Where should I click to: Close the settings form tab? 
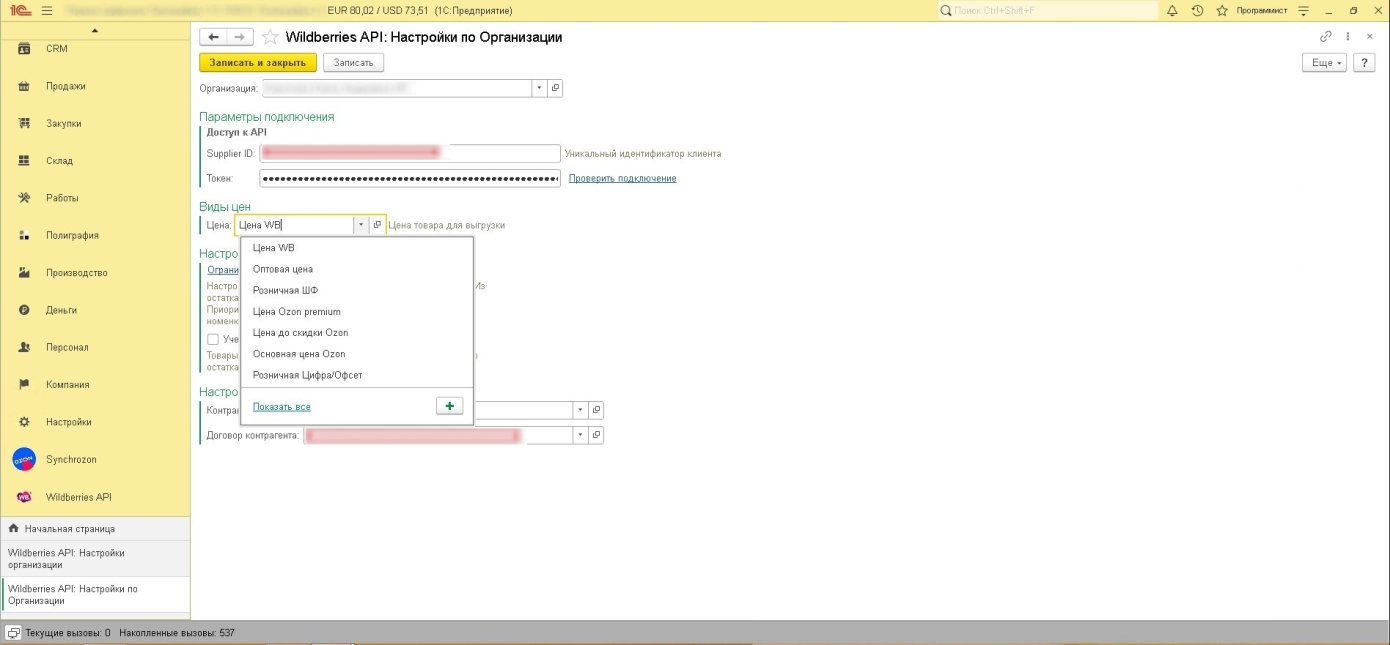(x=1369, y=36)
